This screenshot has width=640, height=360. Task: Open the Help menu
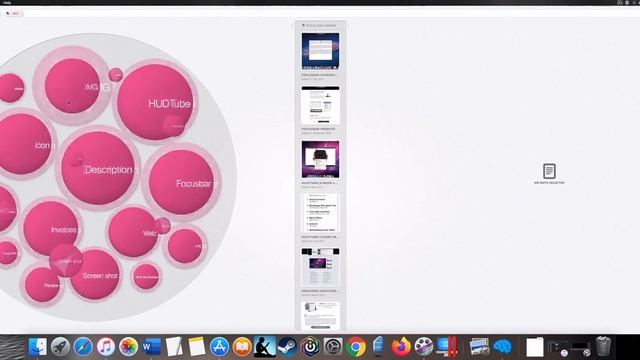click(x=7, y=2)
